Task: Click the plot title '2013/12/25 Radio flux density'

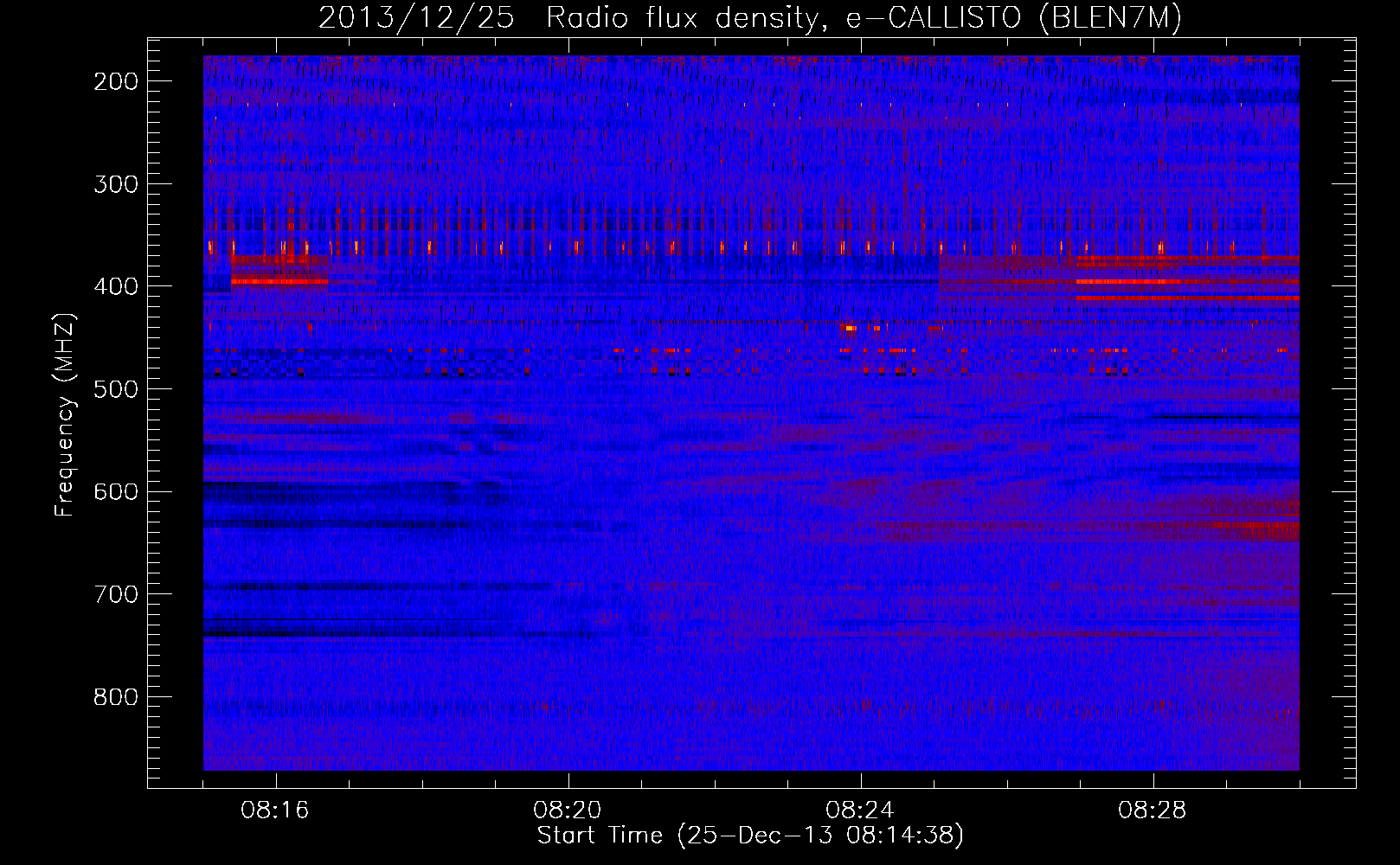Action: 749,17
